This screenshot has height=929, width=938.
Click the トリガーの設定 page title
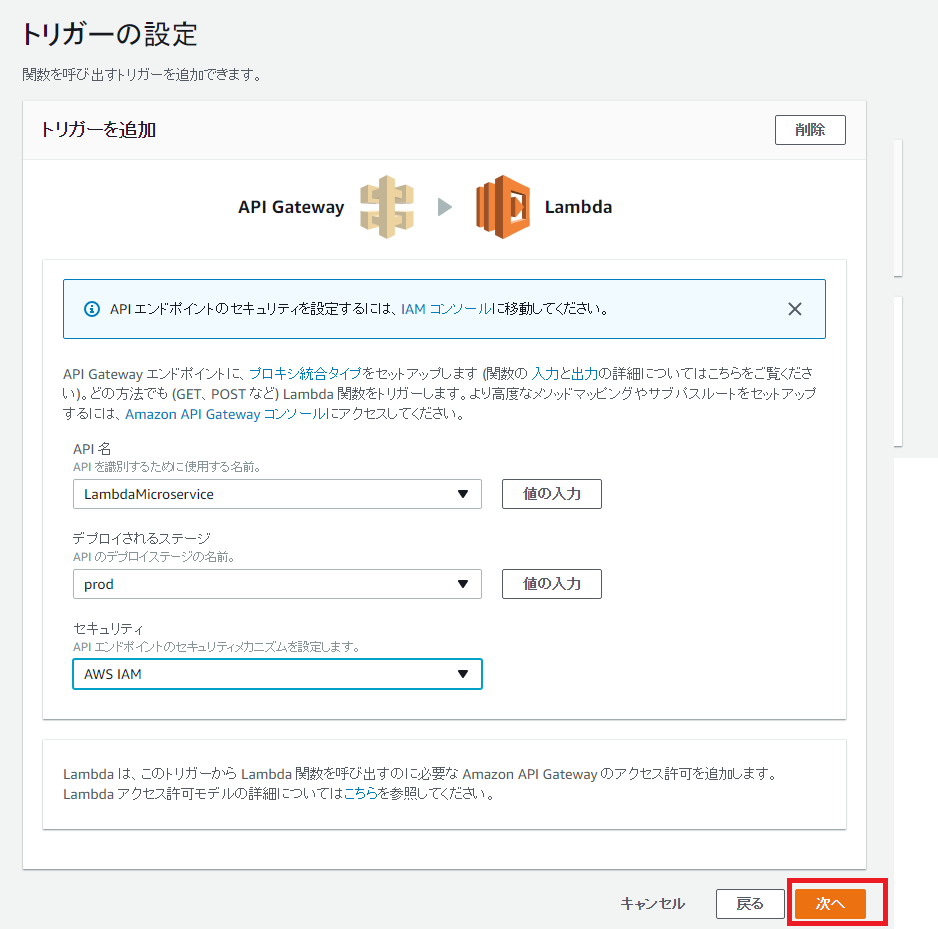(x=109, y=34)
